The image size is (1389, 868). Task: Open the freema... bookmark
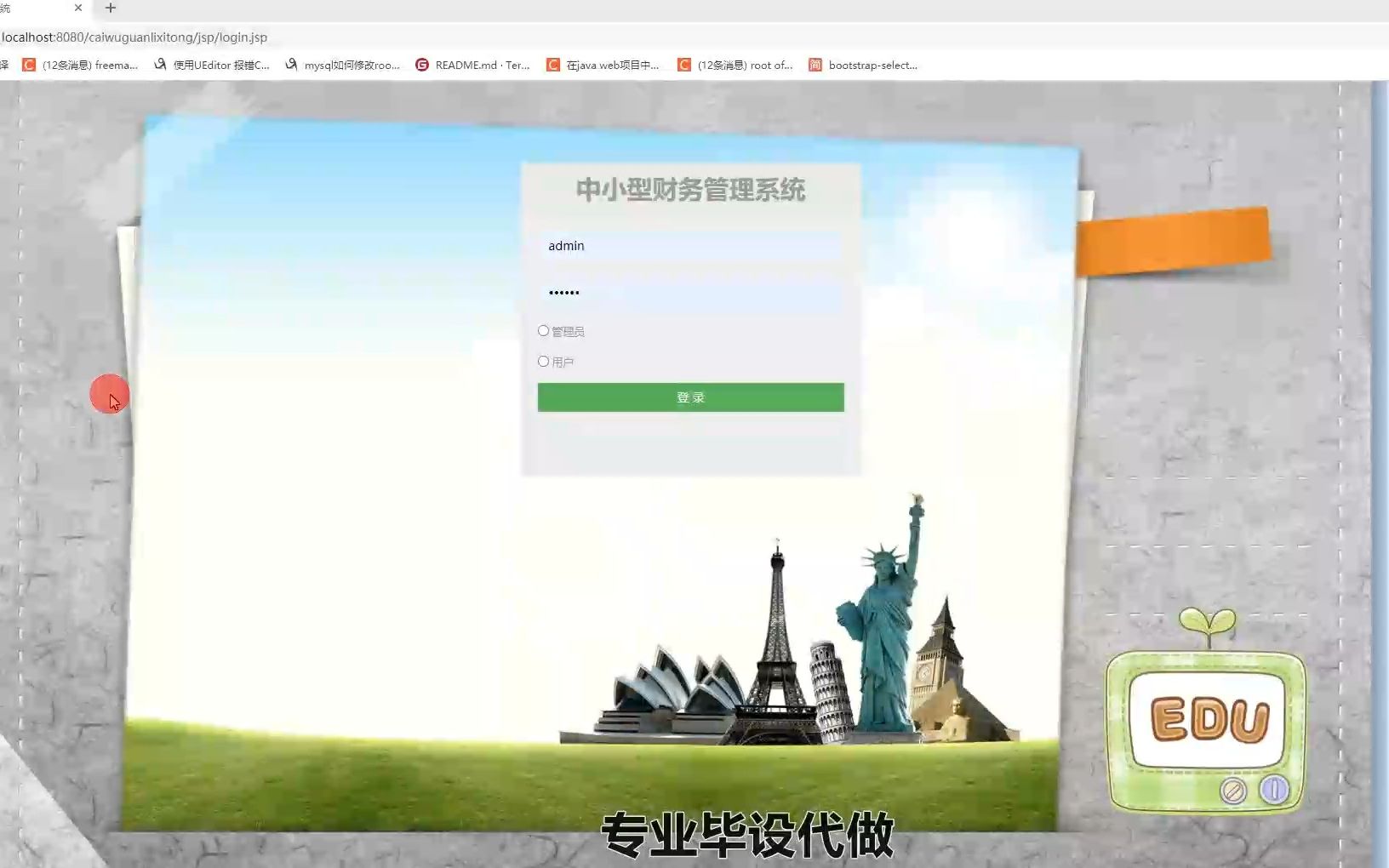click(80, 65)
